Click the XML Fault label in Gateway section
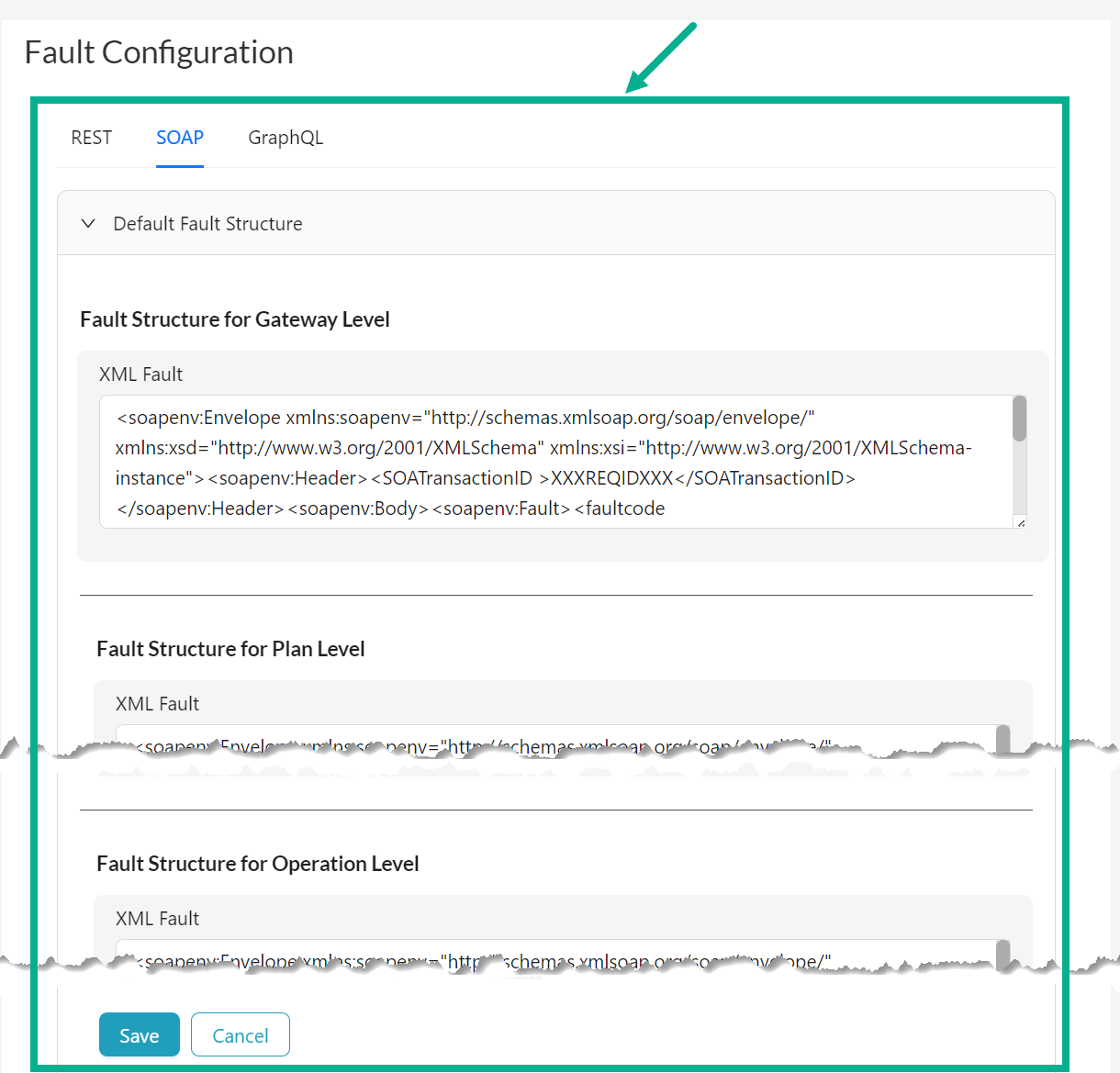 pos(140,374)
